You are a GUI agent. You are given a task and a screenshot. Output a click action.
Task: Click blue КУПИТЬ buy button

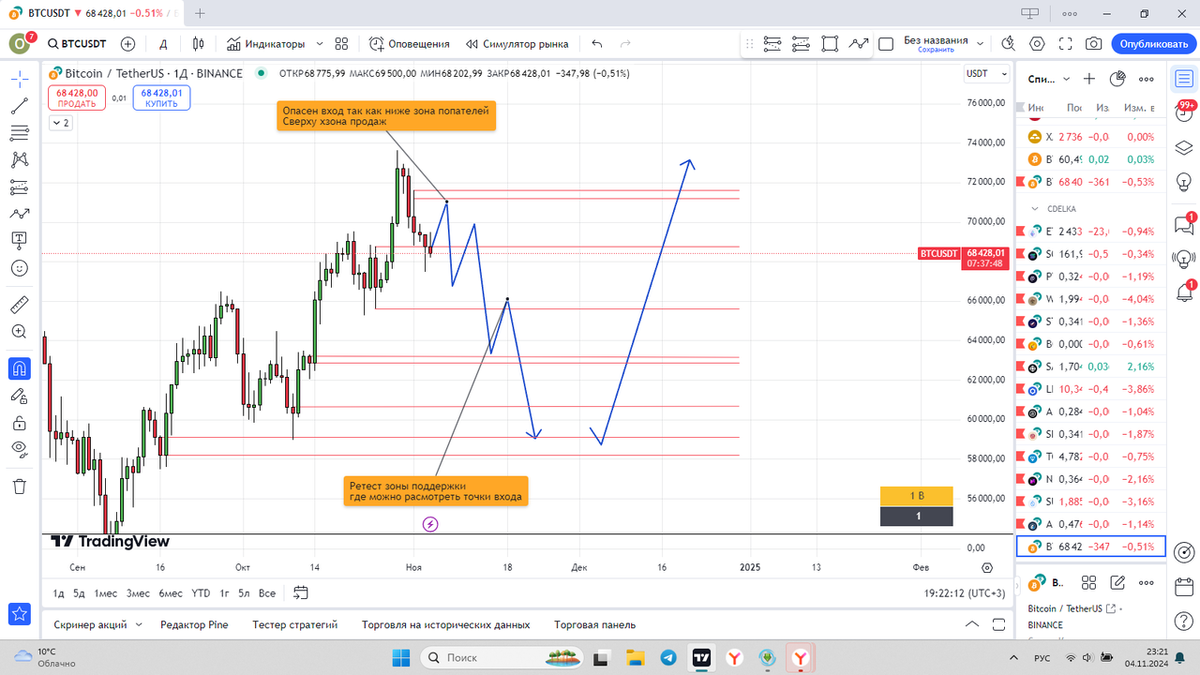point(161,98)
